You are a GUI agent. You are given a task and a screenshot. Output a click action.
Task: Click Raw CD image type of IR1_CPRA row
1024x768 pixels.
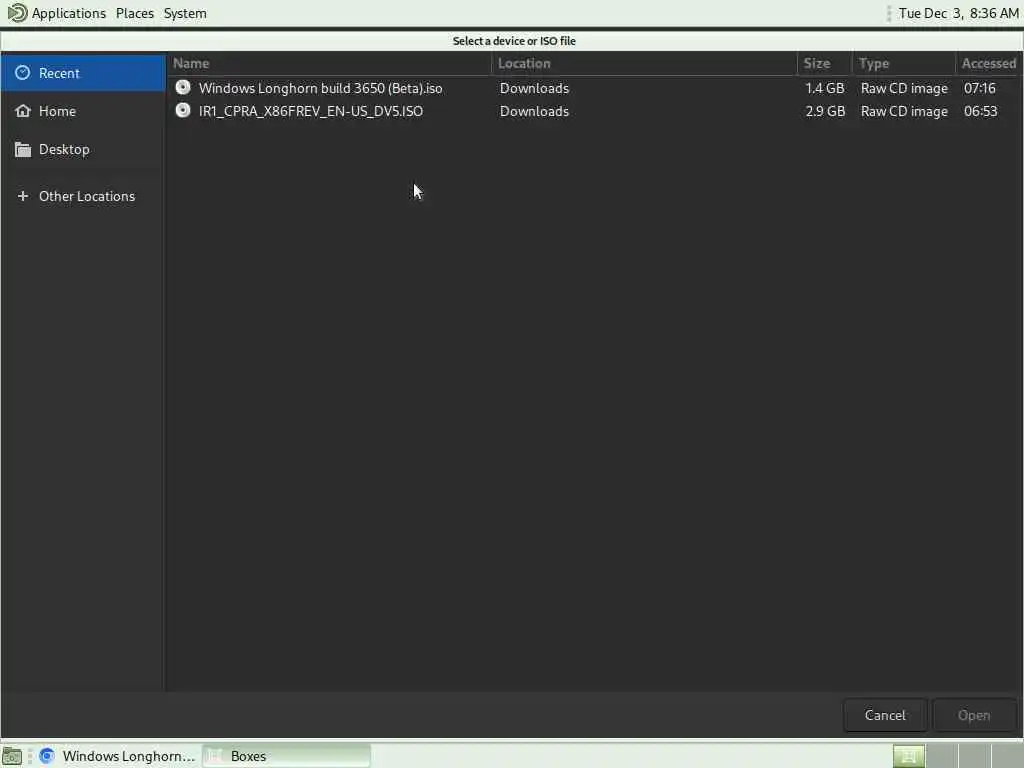click(904, 111)
